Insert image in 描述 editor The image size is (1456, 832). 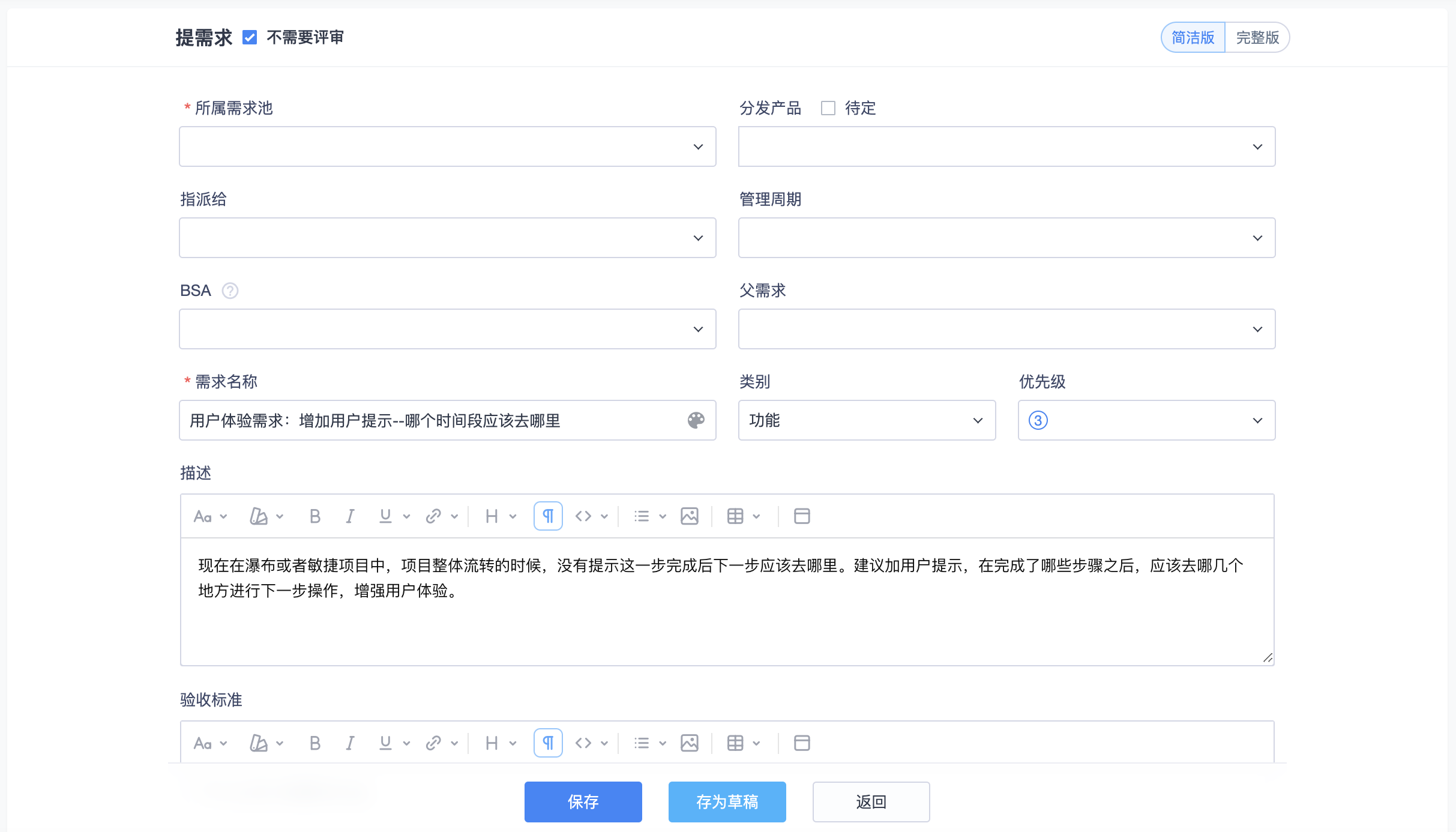point(690,516)
